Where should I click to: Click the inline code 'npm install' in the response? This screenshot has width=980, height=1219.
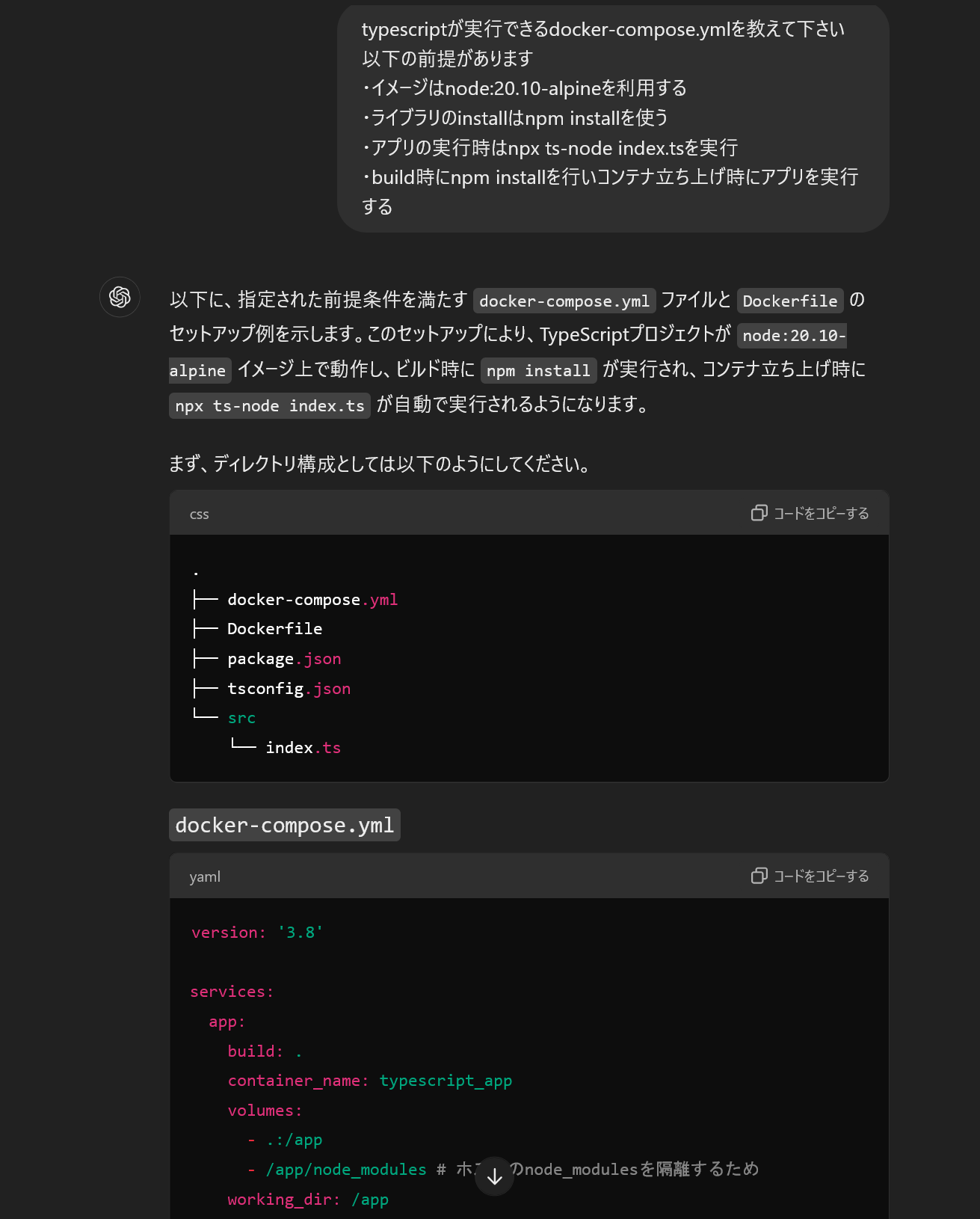538,370
